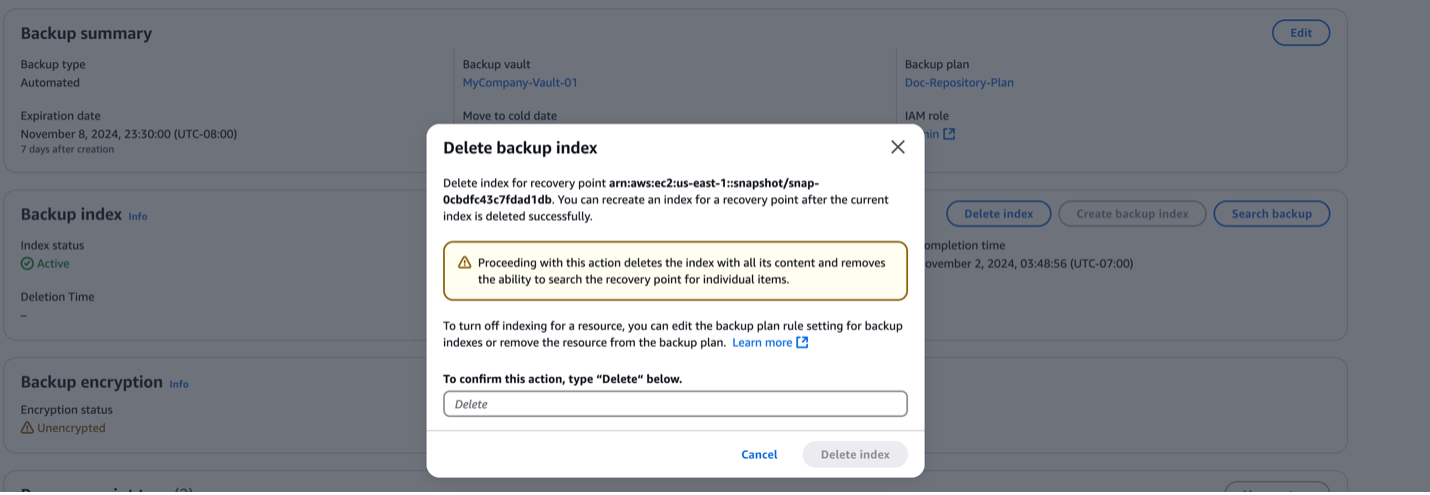The width and height of the screenshot is (1430, 495).
Task: Click the Active index status text
Action: (53, 264)
